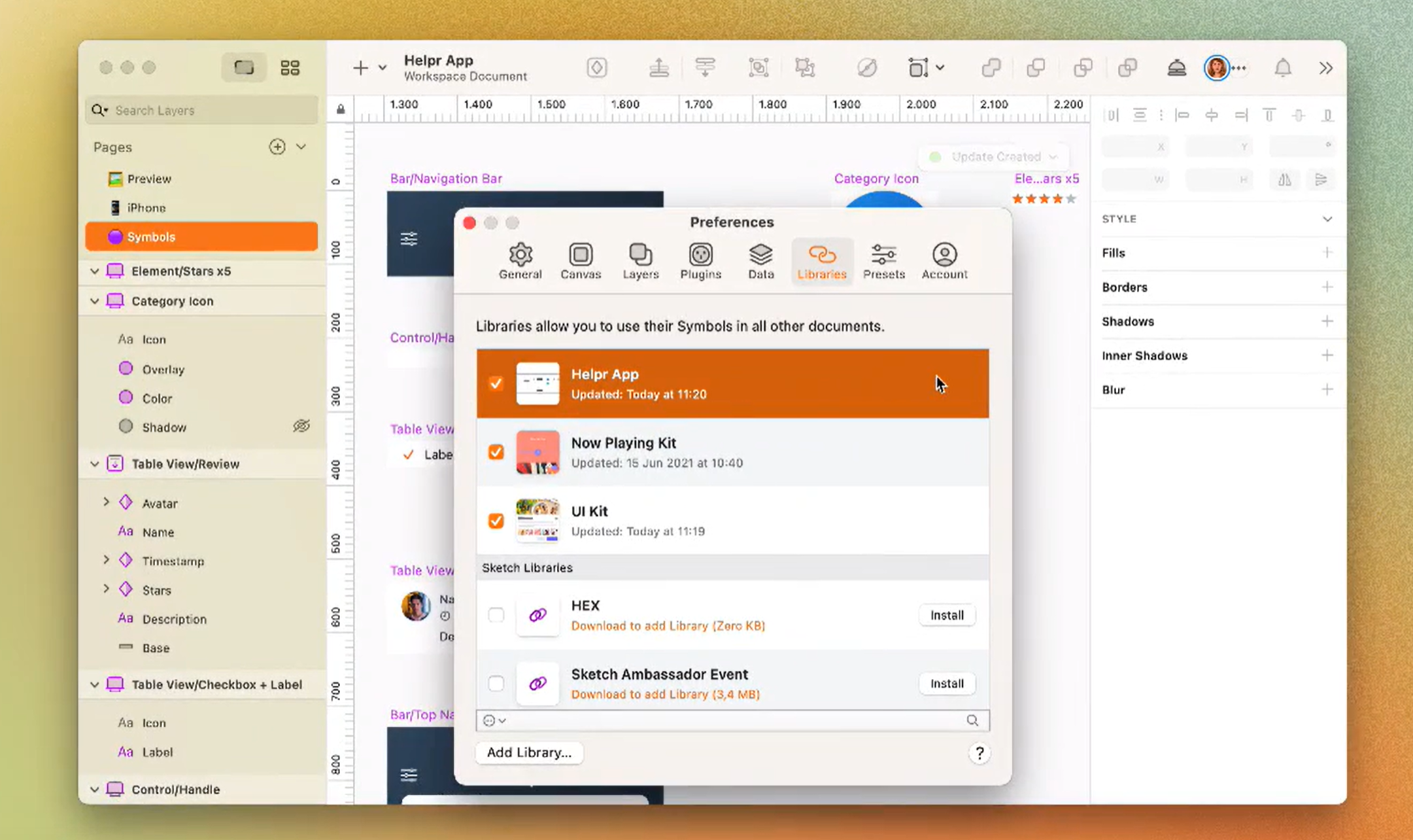
Task: Collapse Table View/Checkbox + Label group
Action: click(x=95, y=684)
